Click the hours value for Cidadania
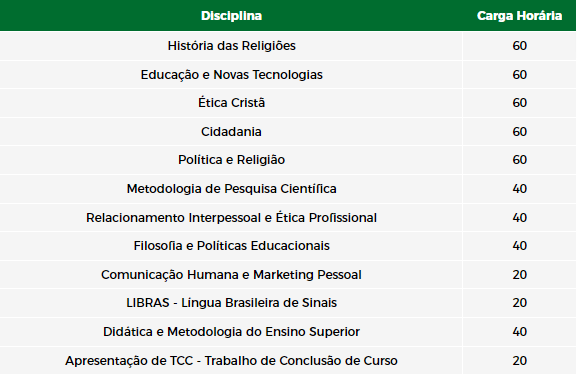Image resolution: width=577 pixels, height=376 pixels. pyautogui.click(x=520, y=132)
